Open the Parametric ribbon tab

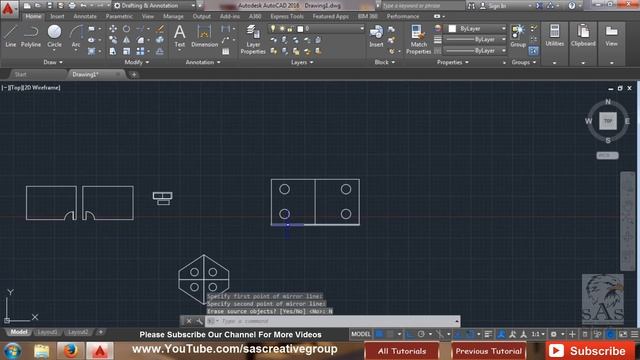coord(119,16)
